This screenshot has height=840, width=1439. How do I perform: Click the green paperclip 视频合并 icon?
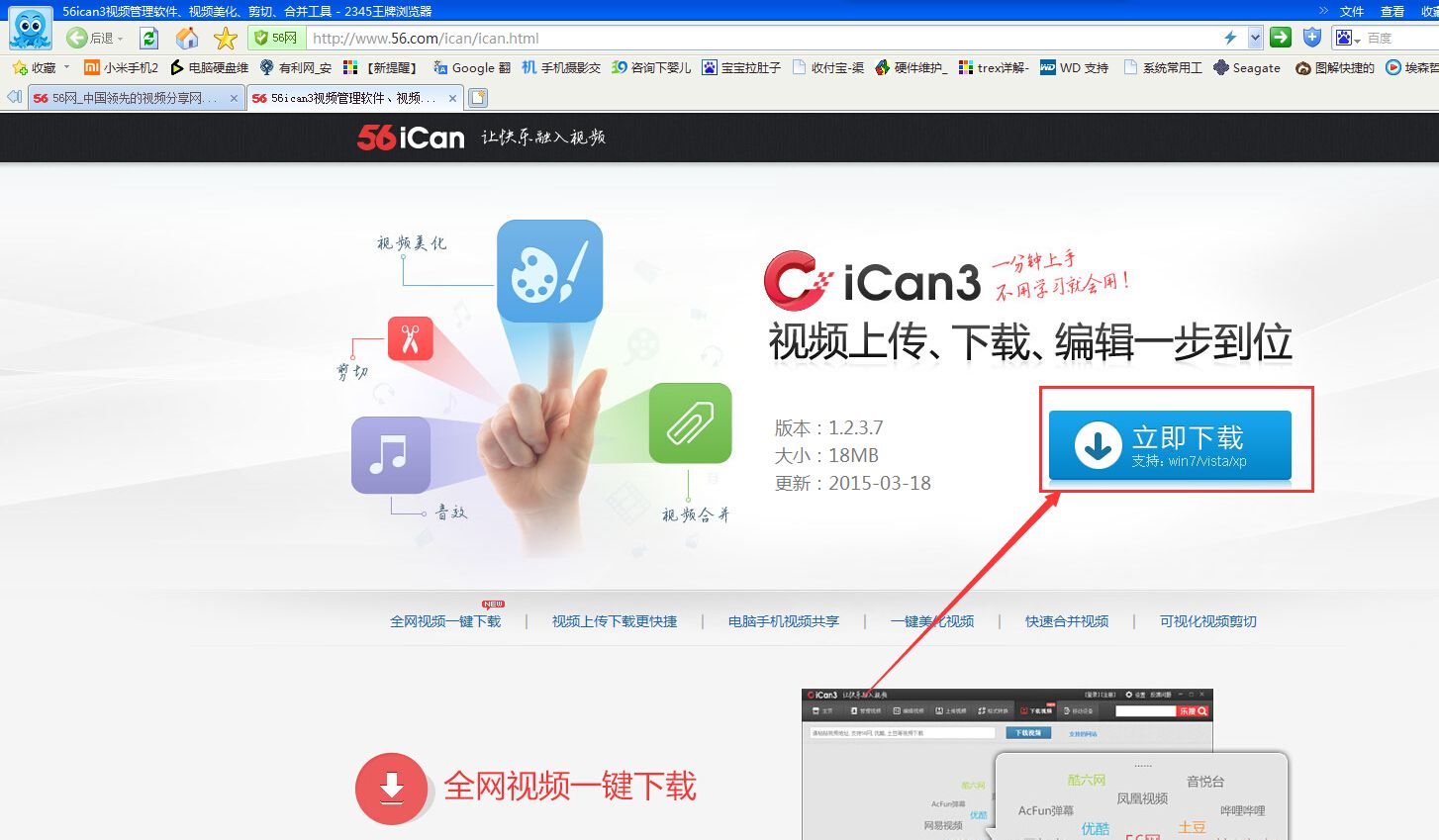(690, 422)
